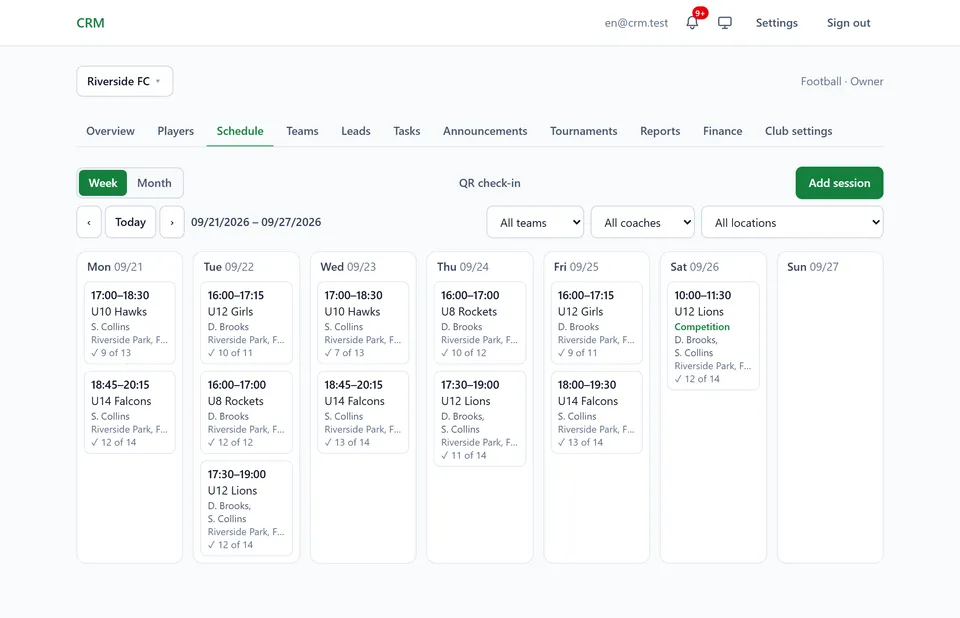Click the monitor display icon
This screenshot has width=960, height=618.
[725, 23]
